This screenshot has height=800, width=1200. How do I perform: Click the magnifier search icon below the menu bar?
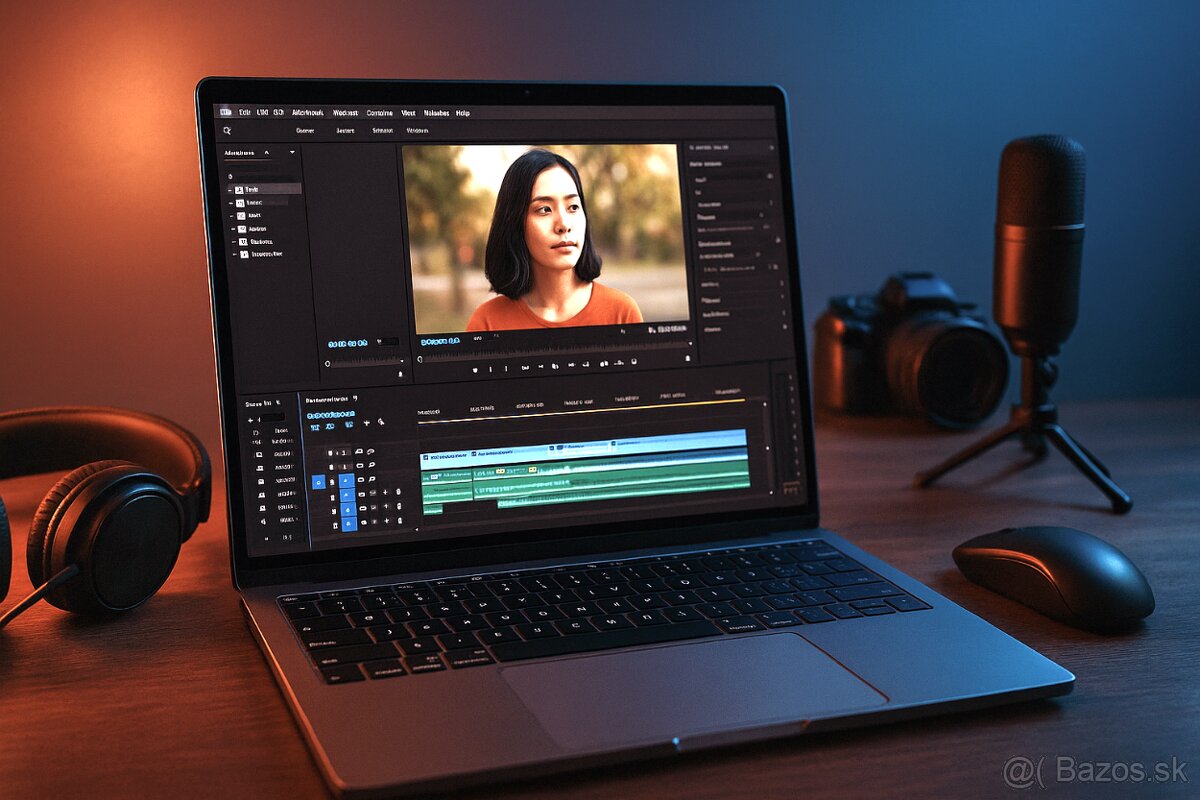click(227, 130)
